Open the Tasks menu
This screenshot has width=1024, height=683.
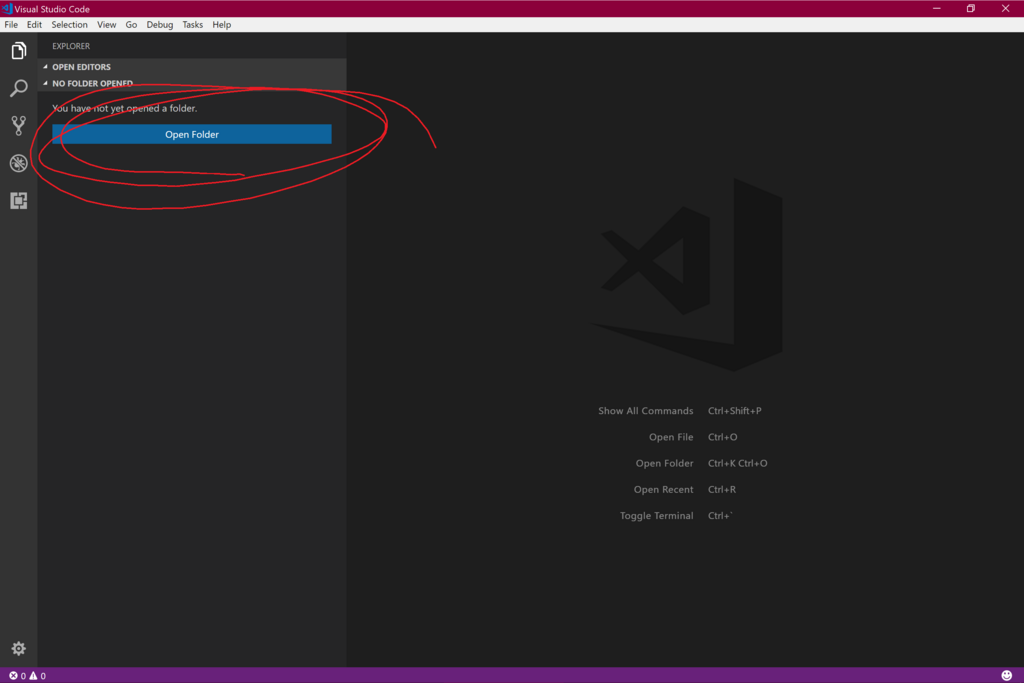[x=192, y=25]
